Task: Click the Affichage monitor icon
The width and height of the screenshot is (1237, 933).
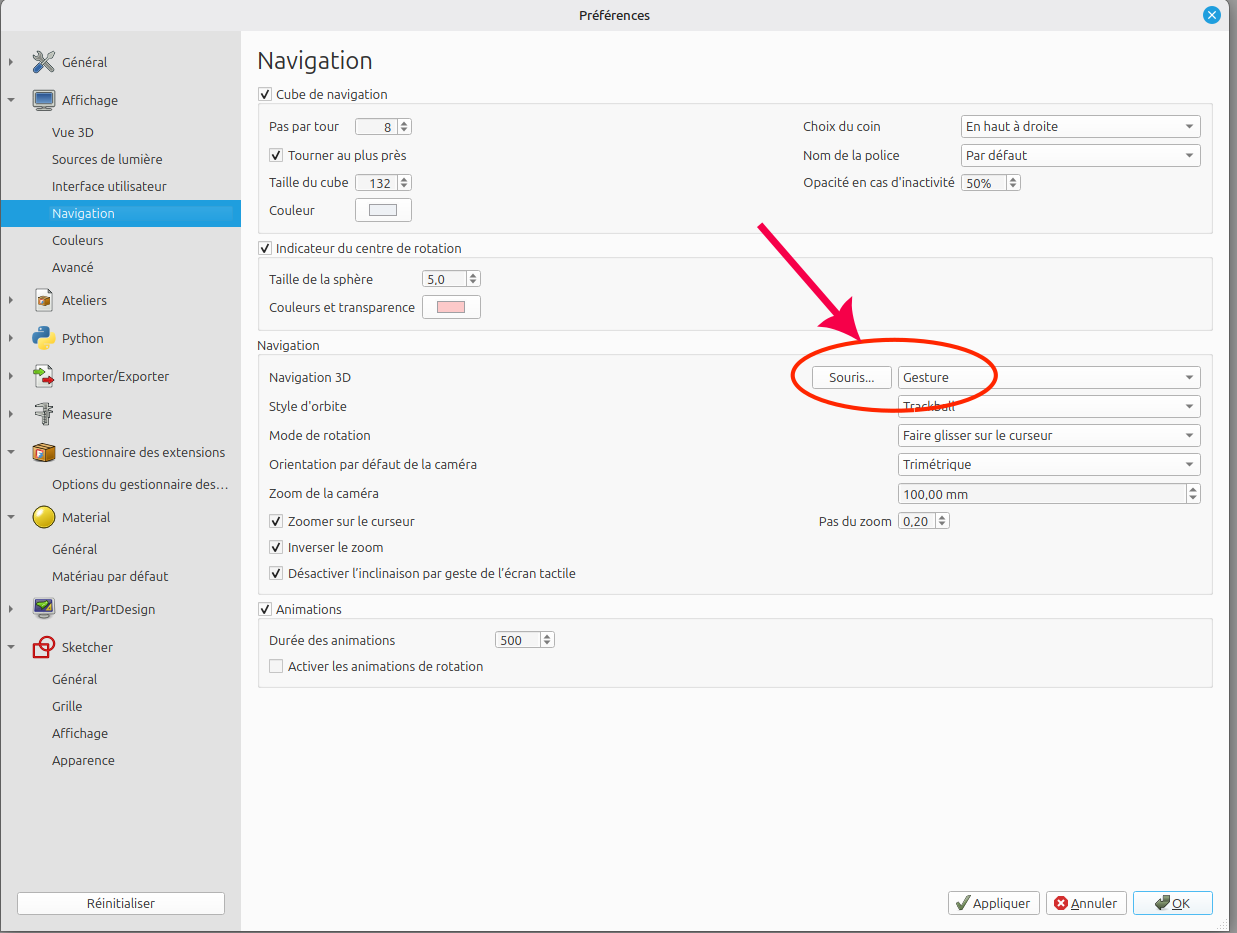Action: [x=43, y=100]
